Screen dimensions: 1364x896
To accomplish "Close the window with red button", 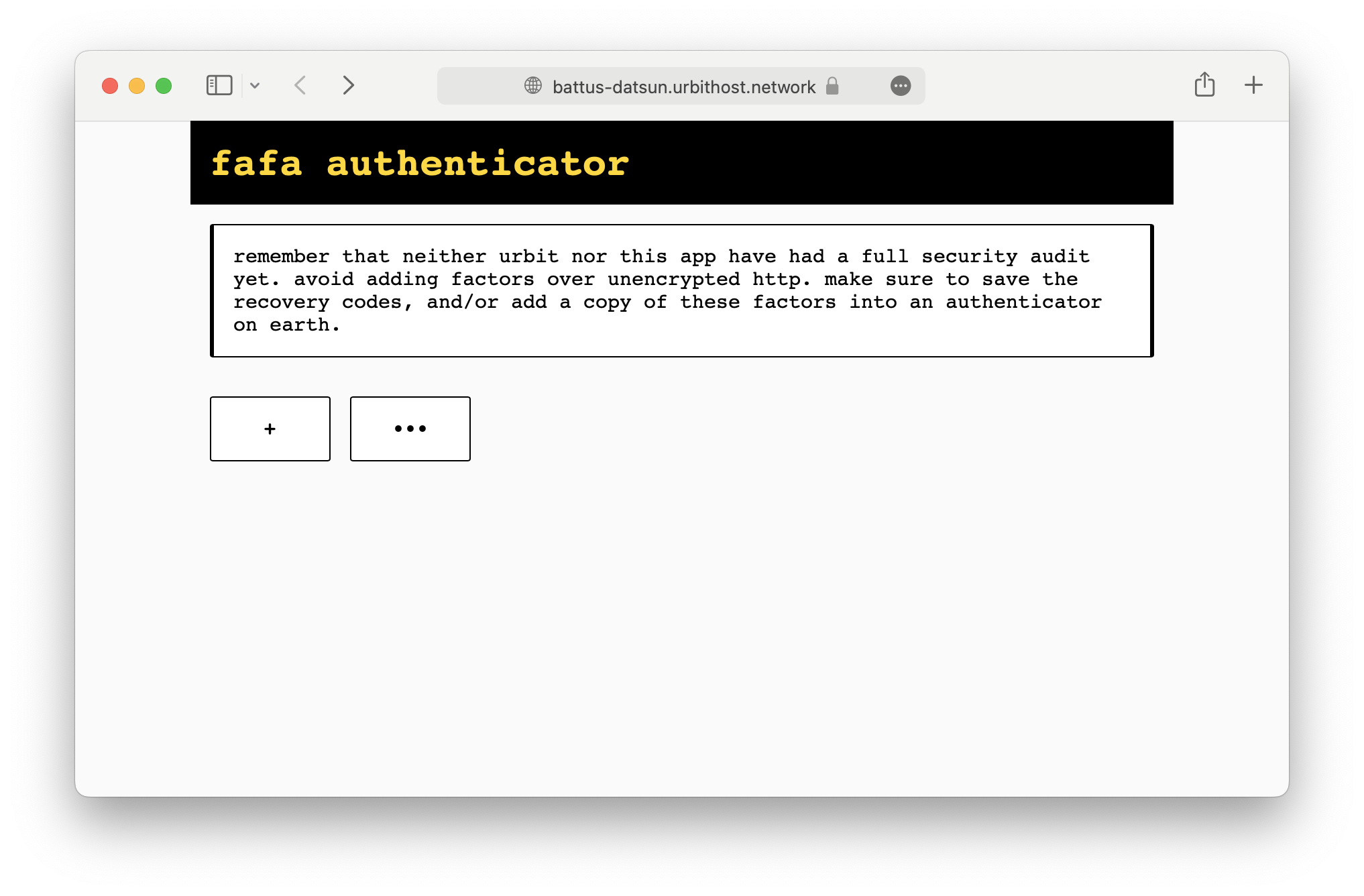I will coord(110,86).
